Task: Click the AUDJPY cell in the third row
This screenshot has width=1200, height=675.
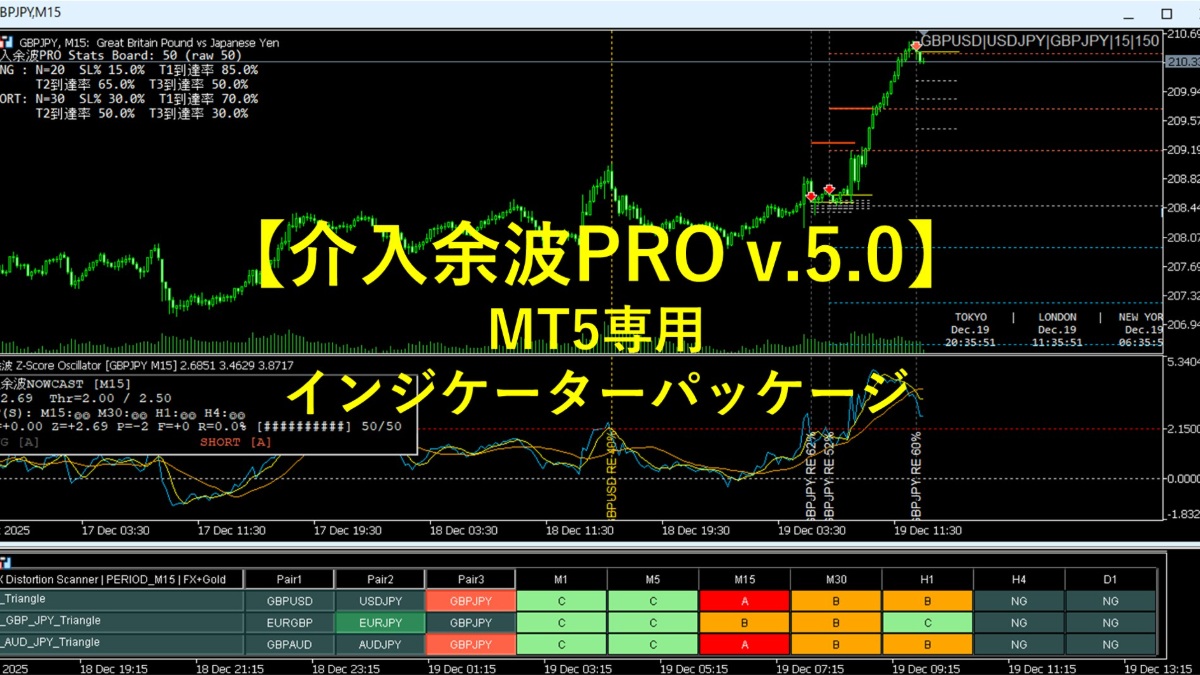Action: pos(379,644)
